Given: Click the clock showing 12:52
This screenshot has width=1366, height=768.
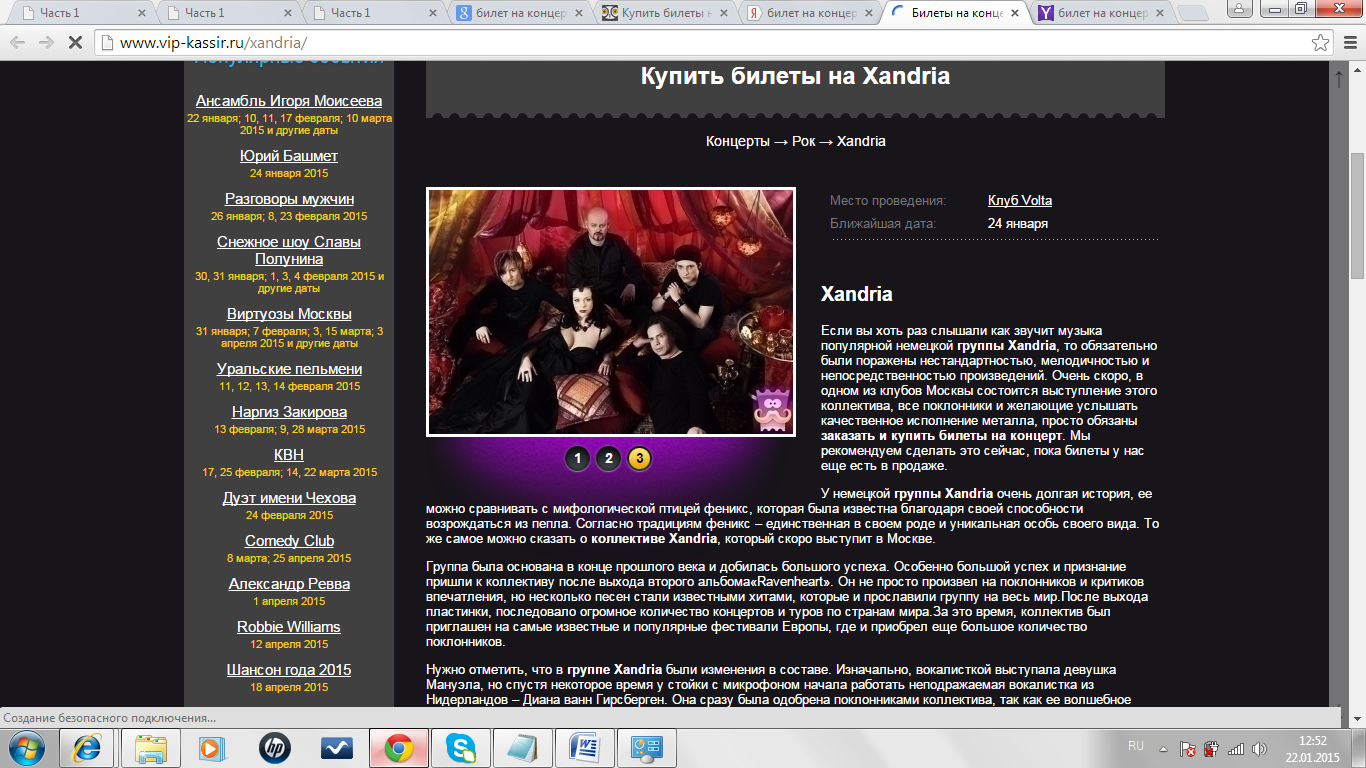Looking at the screenshot, I should (1312, 740).
